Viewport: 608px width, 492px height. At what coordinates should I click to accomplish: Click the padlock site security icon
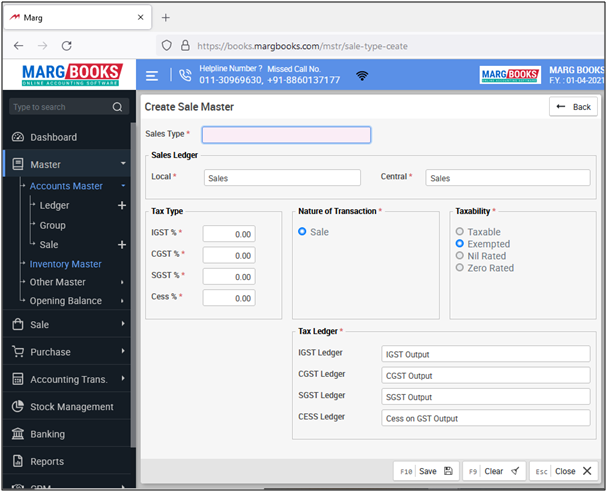185,45
